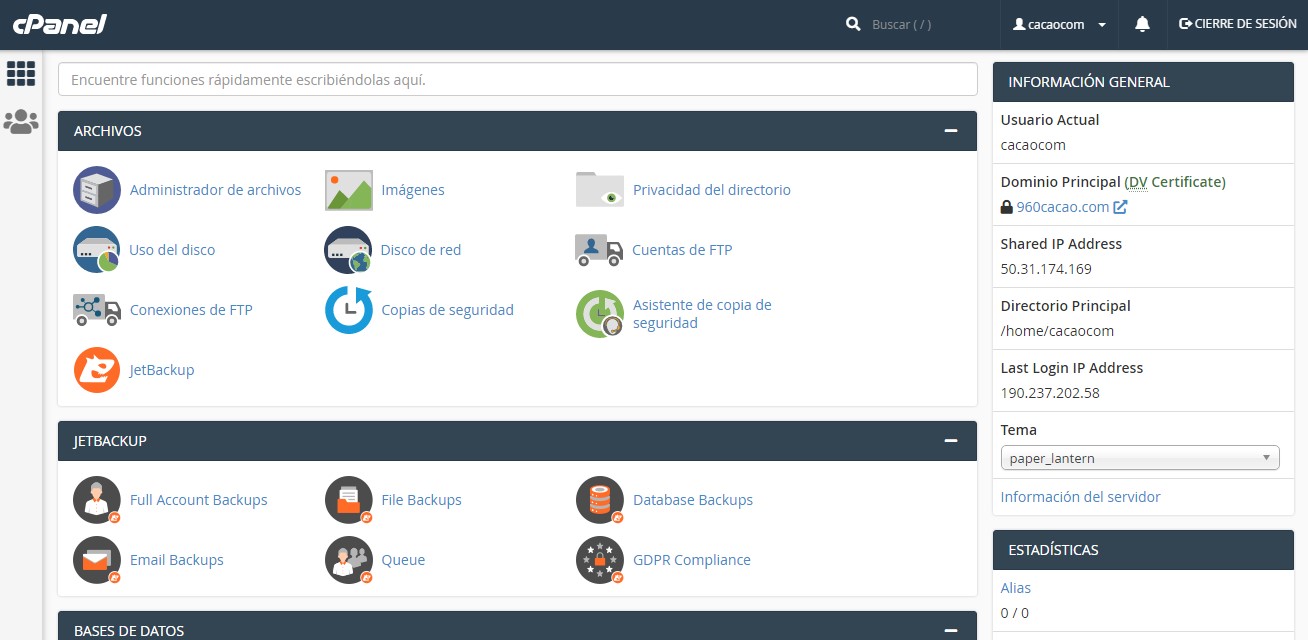Click the Cuentas de FTP text link
Screen dimensions: 1308x640
pos(682,250)
